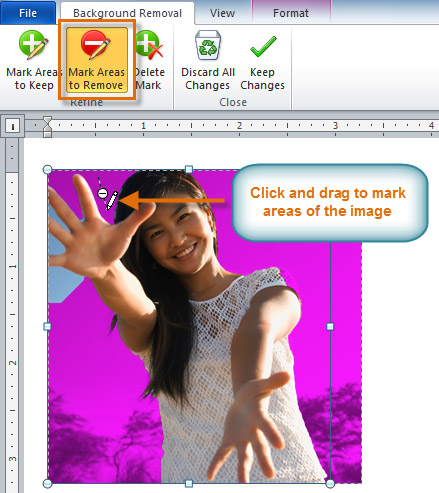Image resolution: width=439 pixels, height=493 pixels.
Task: Open the Format tab
Action: tap(291, 13)
